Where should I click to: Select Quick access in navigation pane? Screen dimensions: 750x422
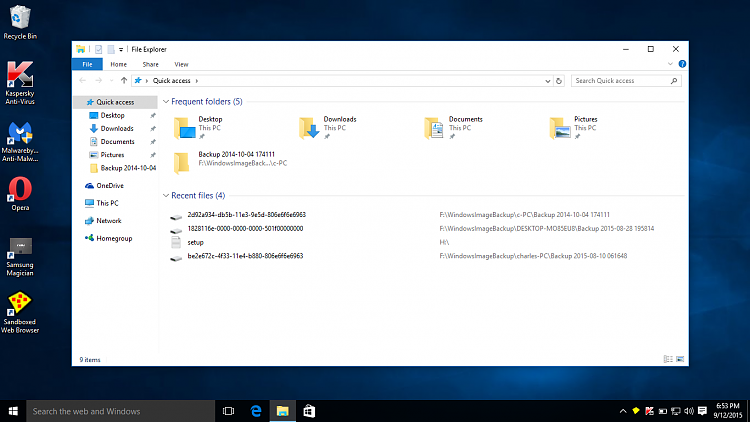click(x=115, y=102)
